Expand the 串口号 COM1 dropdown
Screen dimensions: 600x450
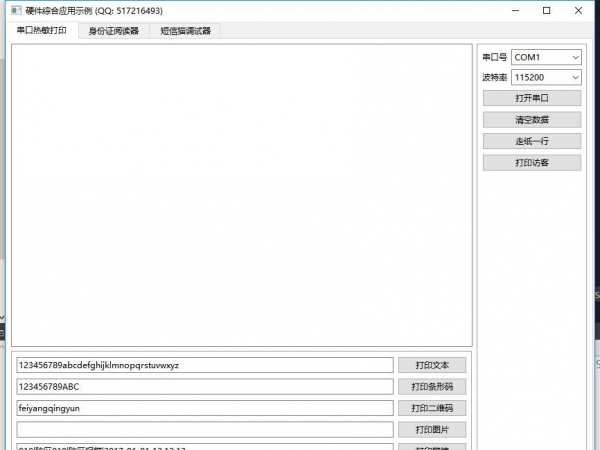coord(546,58)
